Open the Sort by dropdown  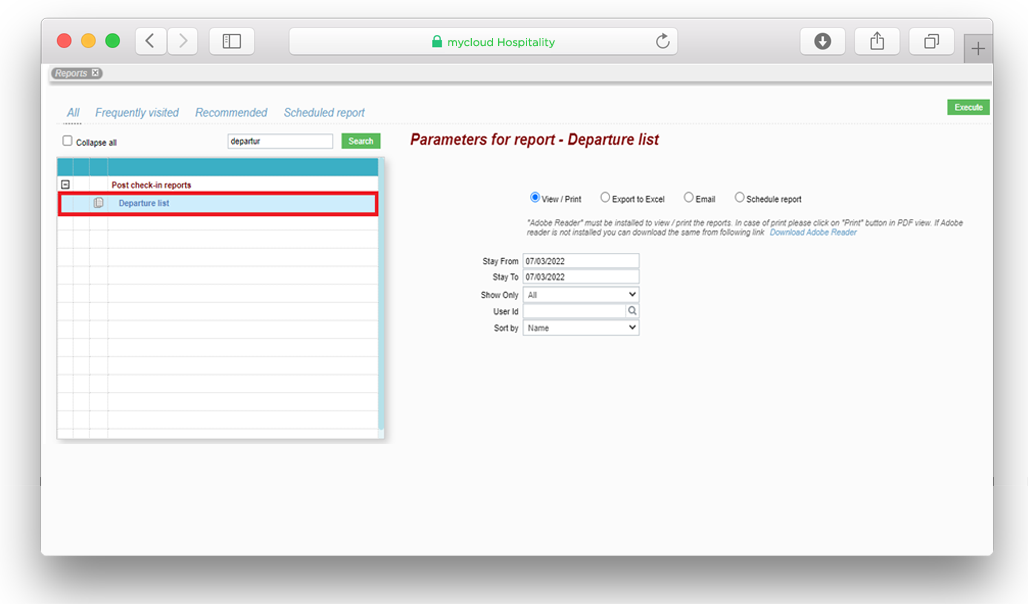(x=580, y=328)
